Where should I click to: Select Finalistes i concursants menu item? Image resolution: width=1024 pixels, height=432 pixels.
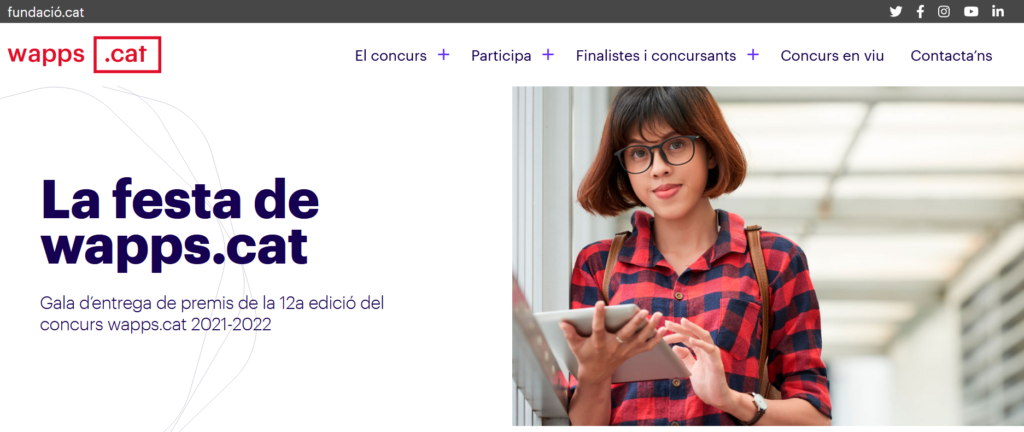[656, 56]
